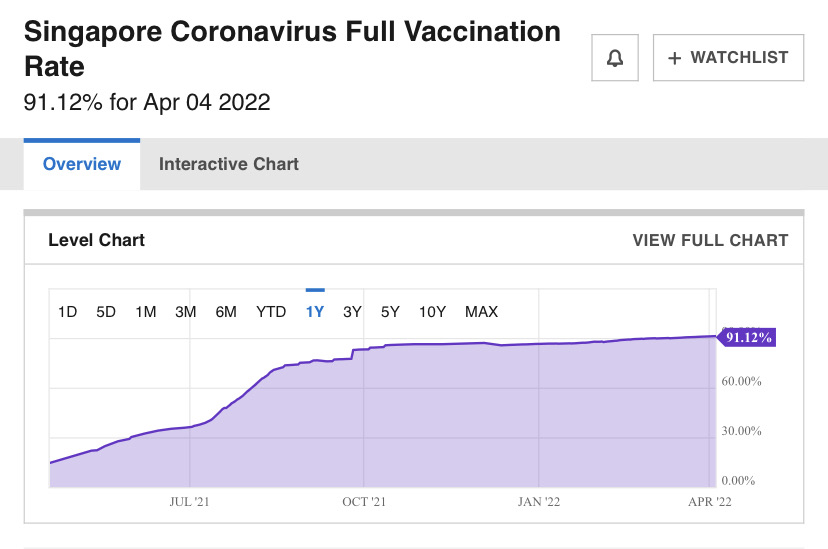The height and width of the screenshot is (549, 828).
Task: Select the 1D time range
Action: pyautogui.click(x=67, y=312)
